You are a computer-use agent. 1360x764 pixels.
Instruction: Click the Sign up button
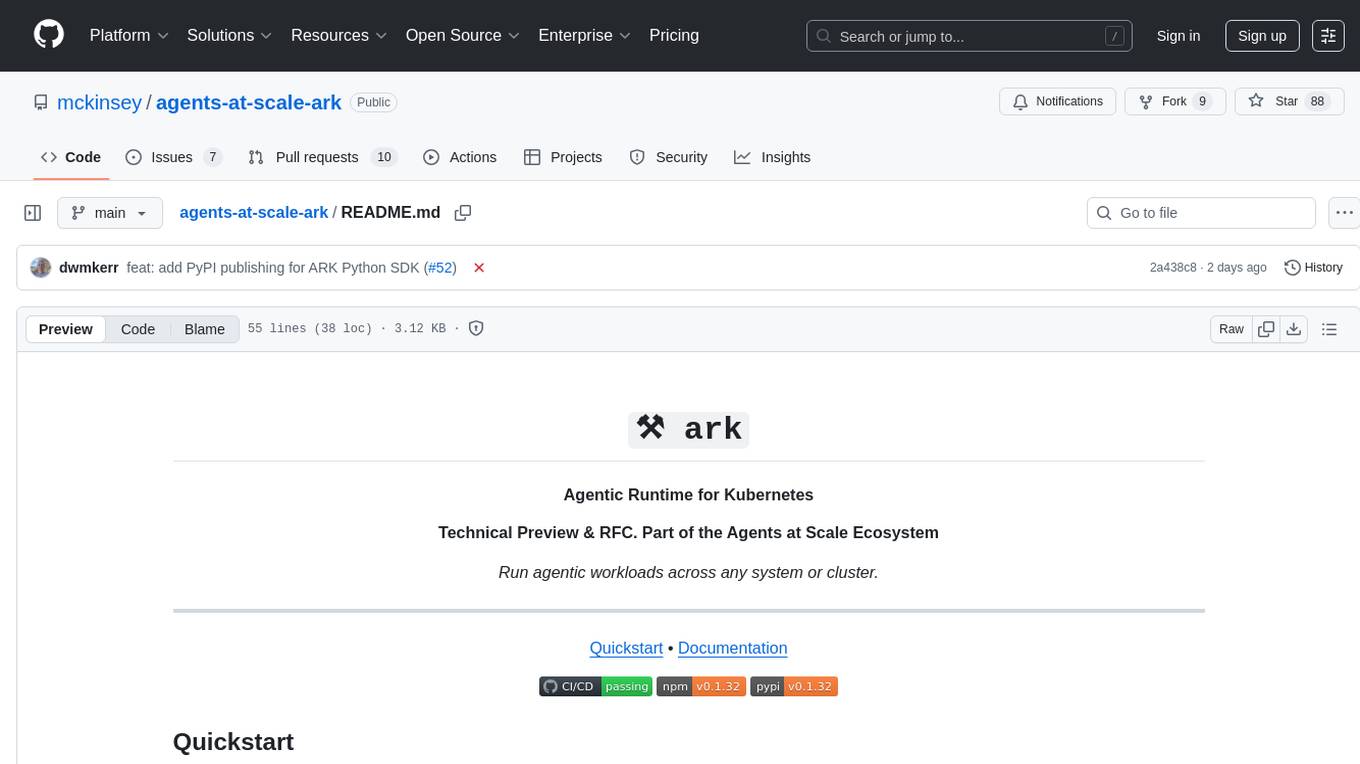pos(1262,36)
